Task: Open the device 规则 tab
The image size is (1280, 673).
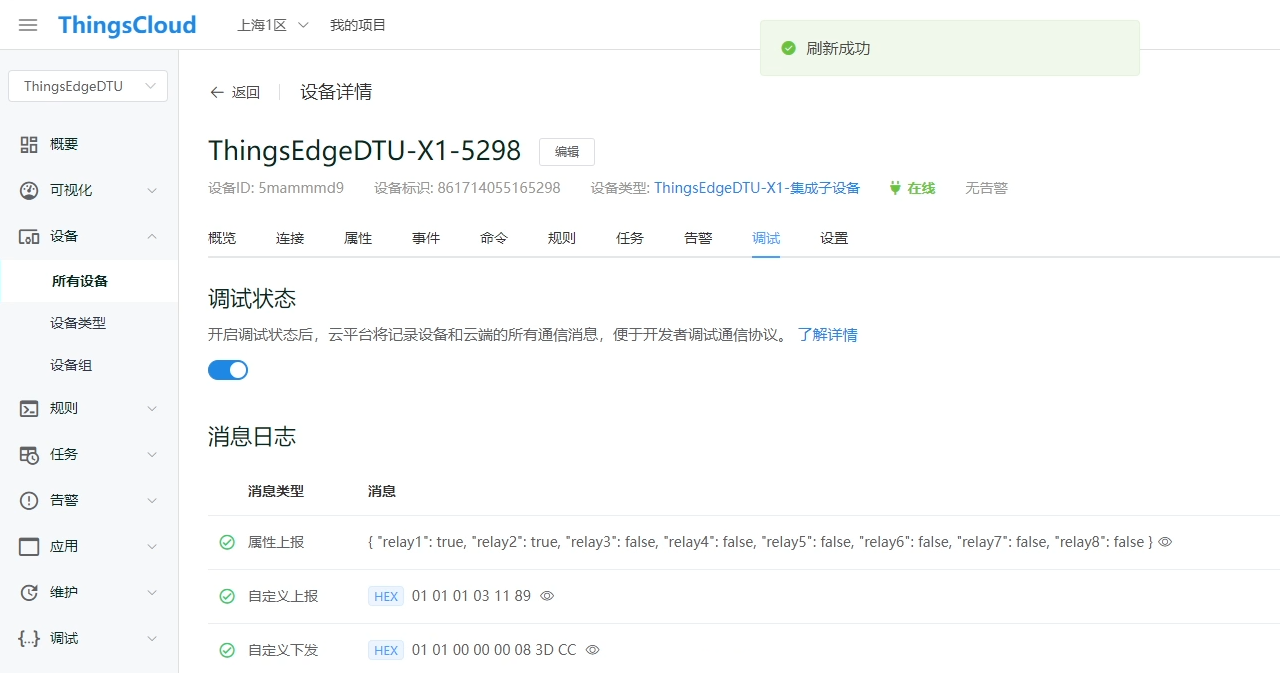Action: tap(562, 238)
